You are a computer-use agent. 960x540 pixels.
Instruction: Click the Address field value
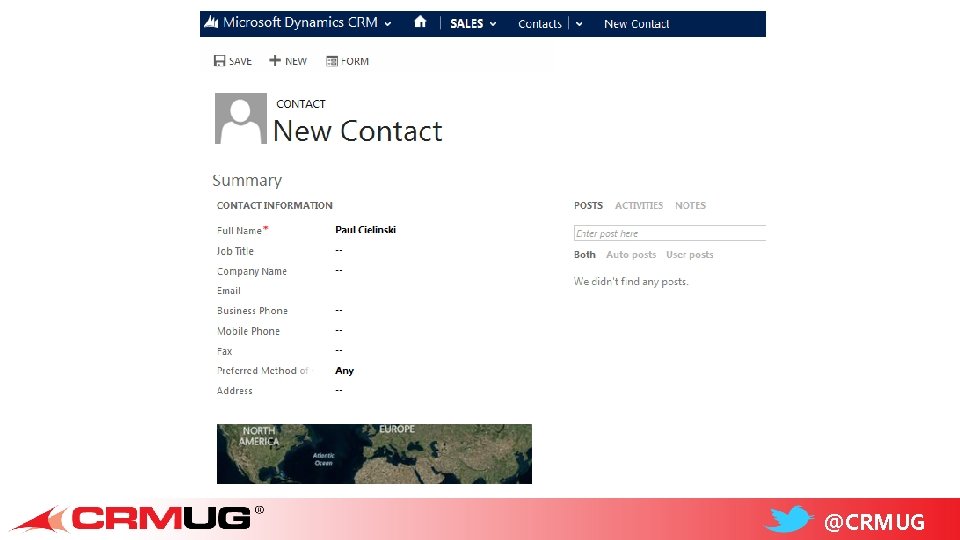339,391
